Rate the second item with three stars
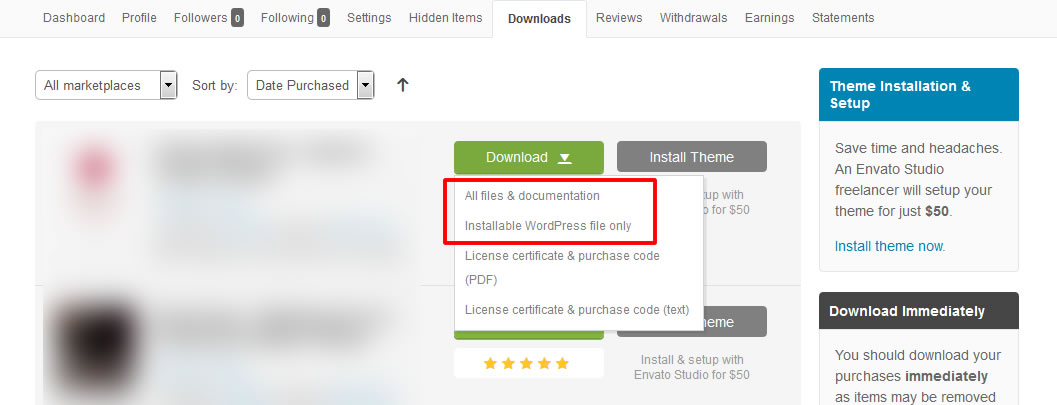 [x=526, y=364]
